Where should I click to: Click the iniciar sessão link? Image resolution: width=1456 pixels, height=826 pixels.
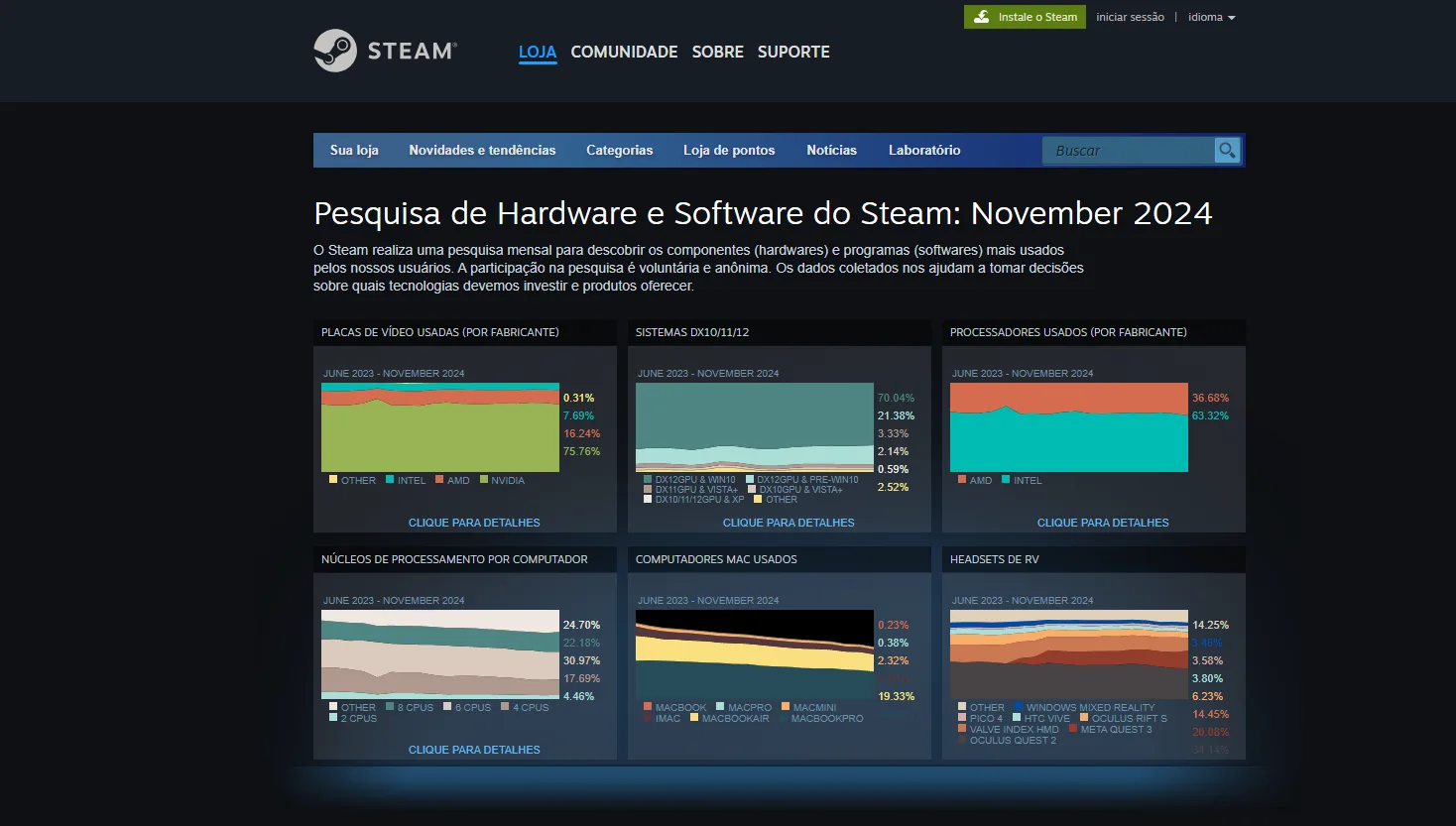1130,17
